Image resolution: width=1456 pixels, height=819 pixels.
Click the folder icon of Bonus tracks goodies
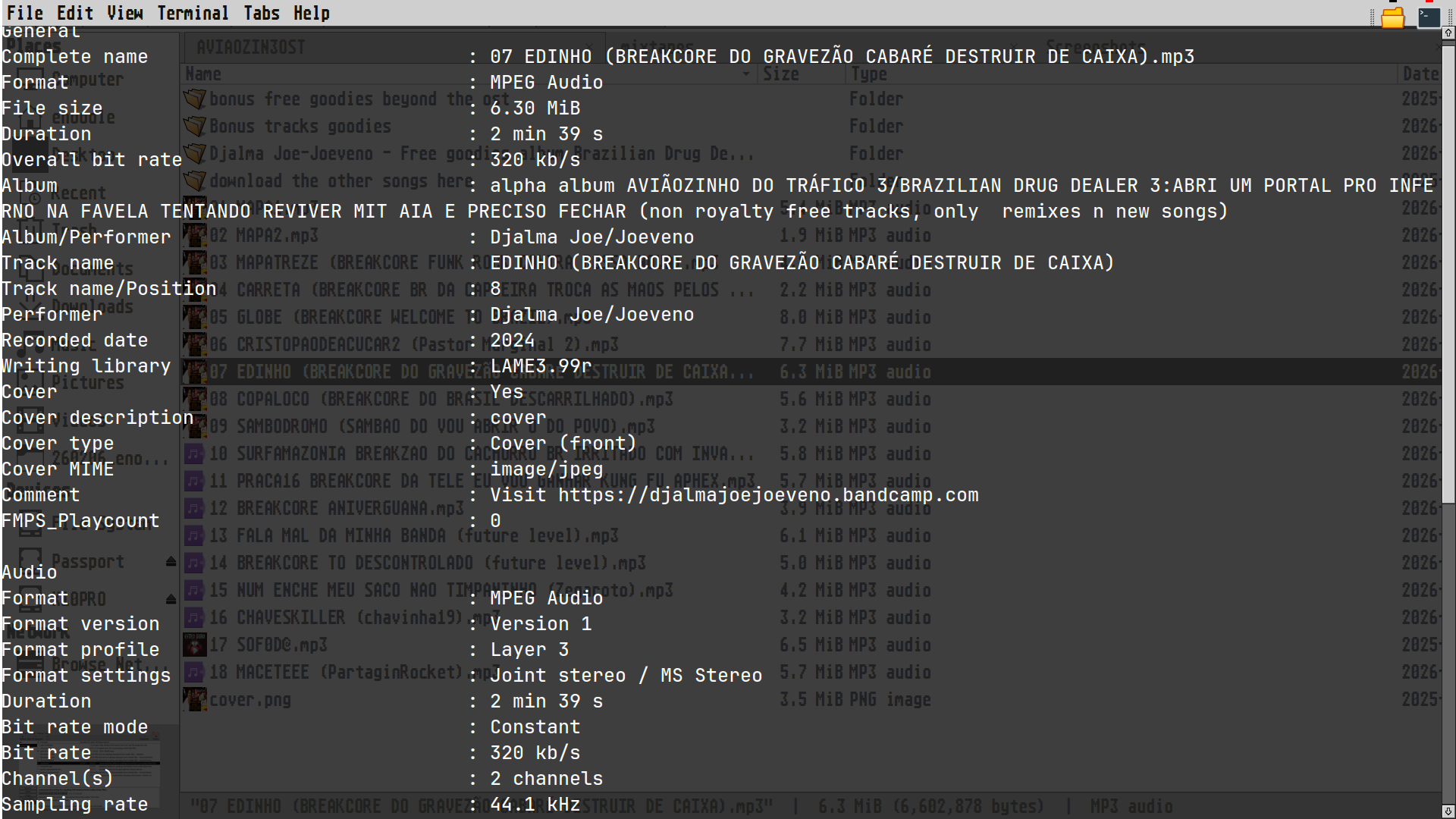(x=194, y=126)
